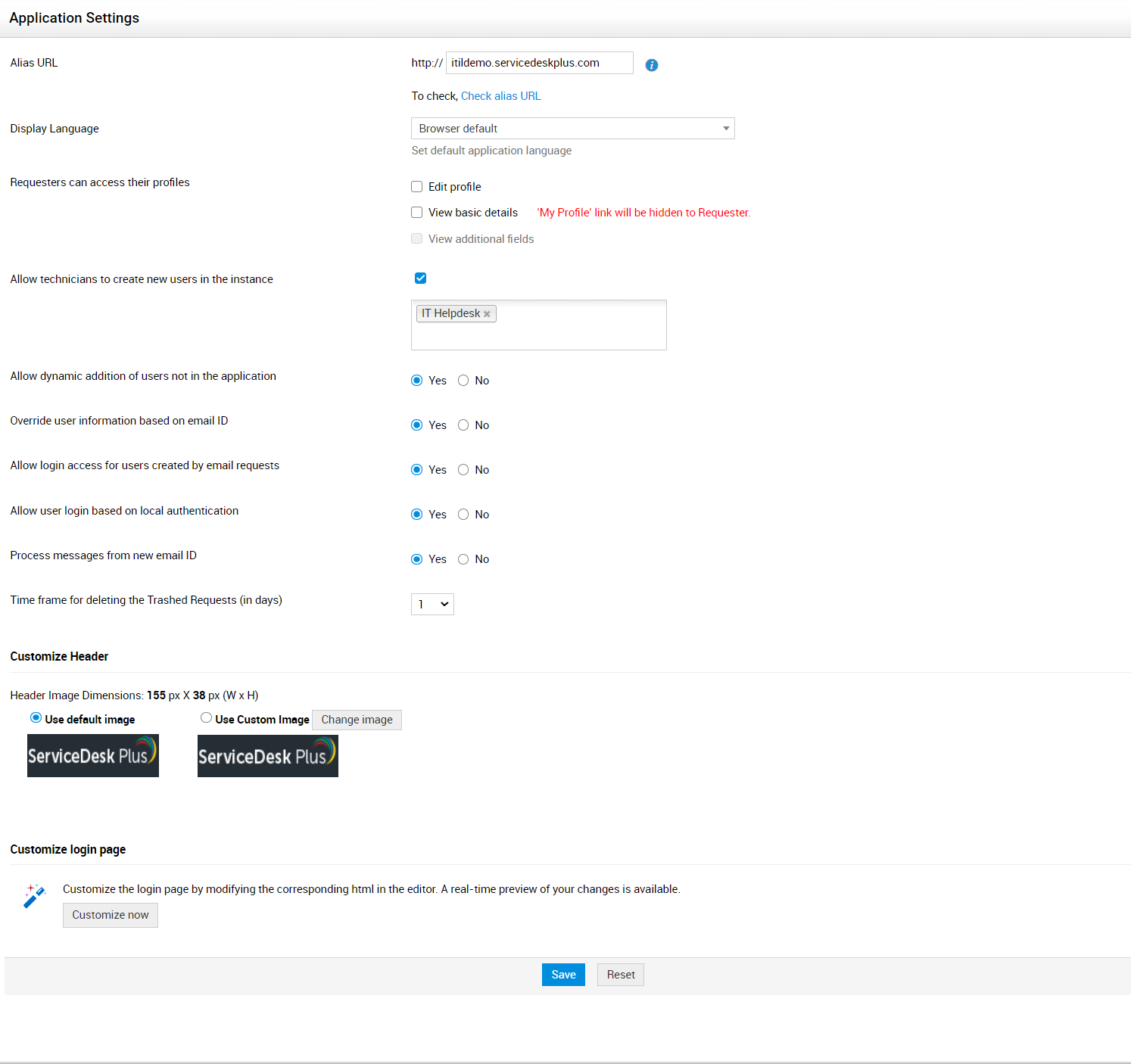The height and width of the screenshot is (1064, 1131).
Task: Select No for Override user information
Action: pos(463,425)
